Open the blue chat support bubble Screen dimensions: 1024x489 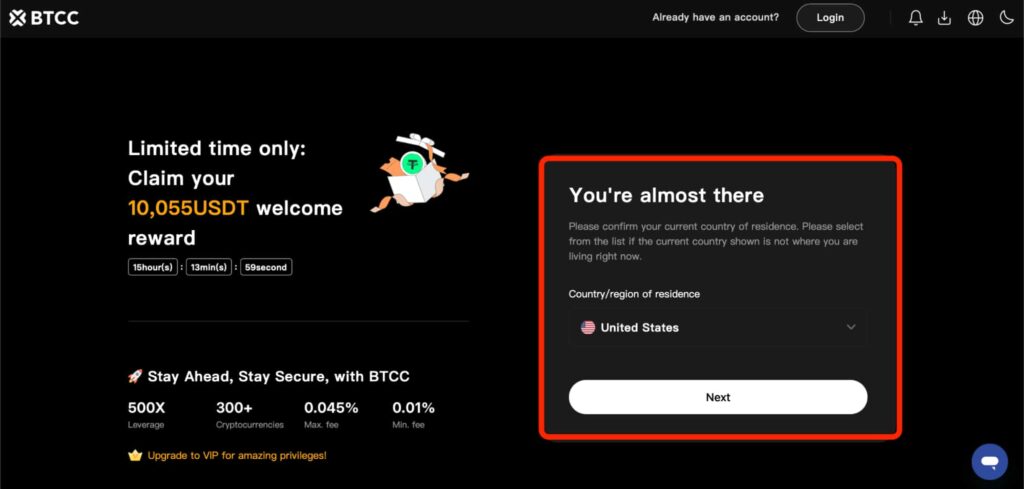tap(989, 462)
